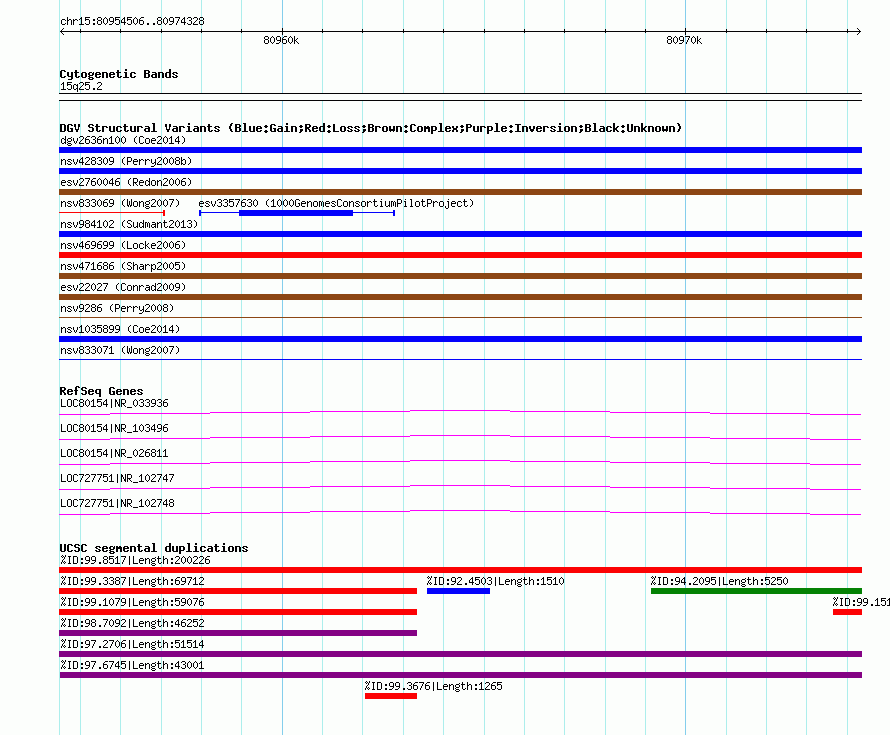Click the DGV Structural Variants track title
The image size is (890, 735).
[x=371, y=128]
